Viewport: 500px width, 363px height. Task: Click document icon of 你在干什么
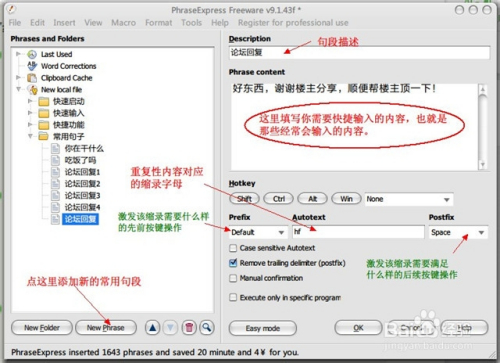[x=55, y=148]
